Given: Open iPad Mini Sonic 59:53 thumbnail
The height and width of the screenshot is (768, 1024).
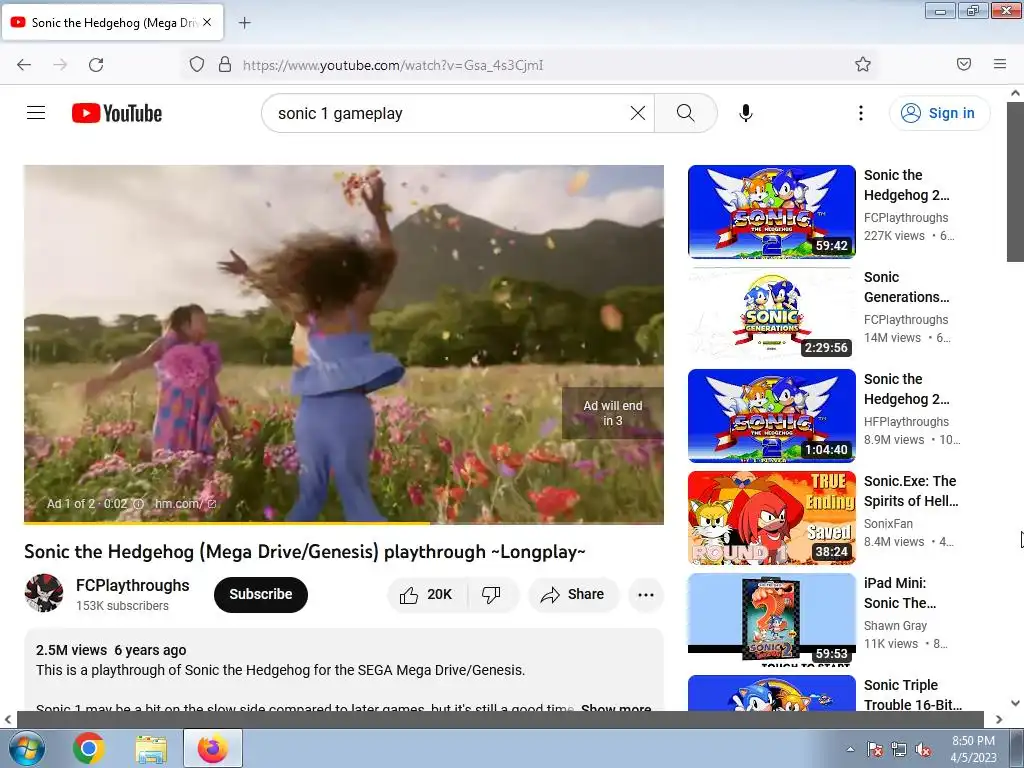Looking at the screenshot, I should [772, 619].
